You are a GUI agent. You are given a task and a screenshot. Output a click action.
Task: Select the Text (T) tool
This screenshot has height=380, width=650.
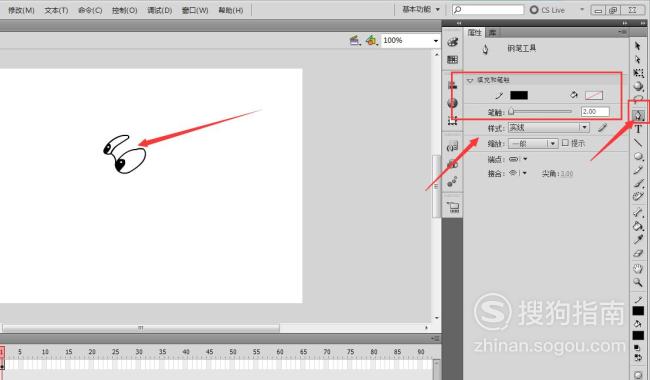(x=638, y=129)
